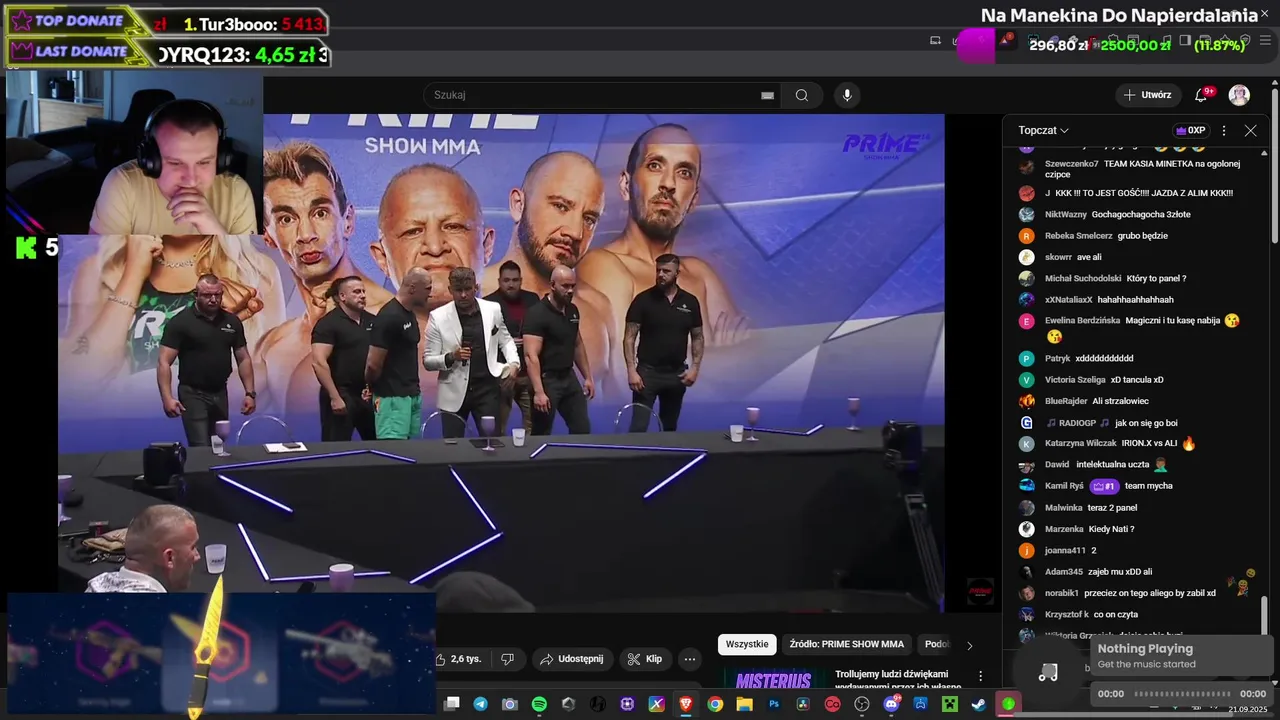Like the video showing 2,6 tys.

pyautogui.click(x=460, y=659)
